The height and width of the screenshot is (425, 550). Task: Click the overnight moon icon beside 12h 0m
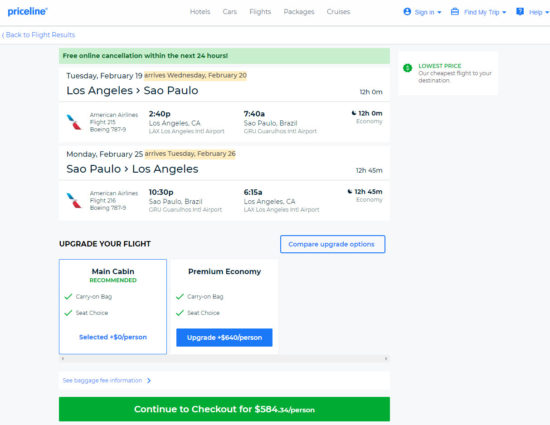coord(354,113)
